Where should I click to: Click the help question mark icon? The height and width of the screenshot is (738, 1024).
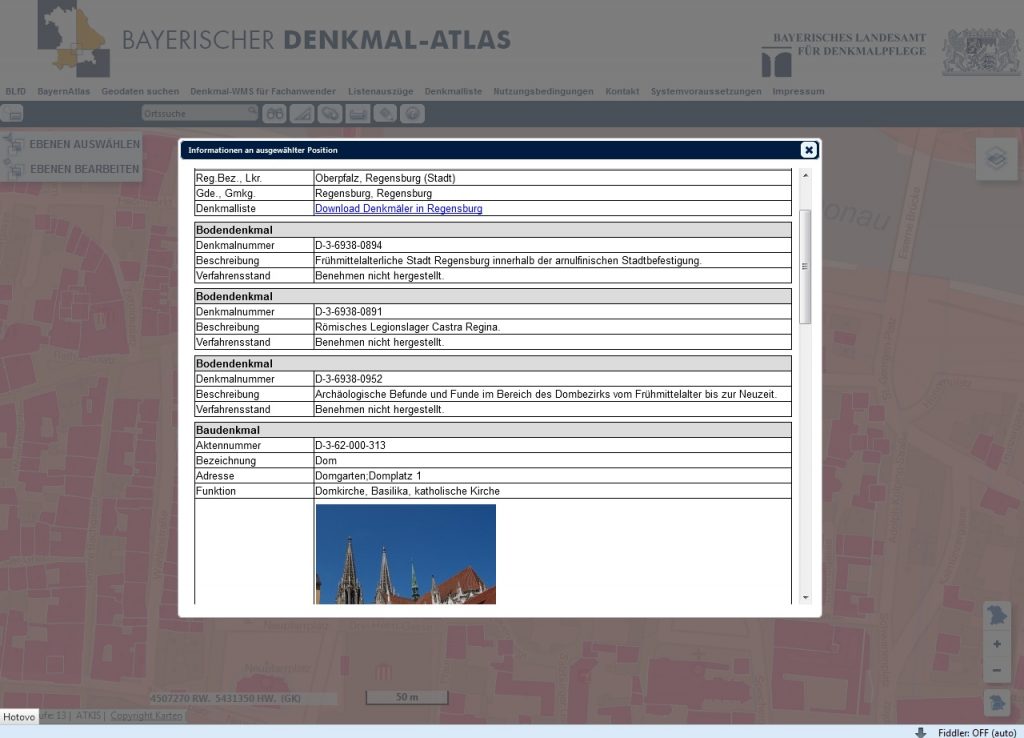click(412, 114)
